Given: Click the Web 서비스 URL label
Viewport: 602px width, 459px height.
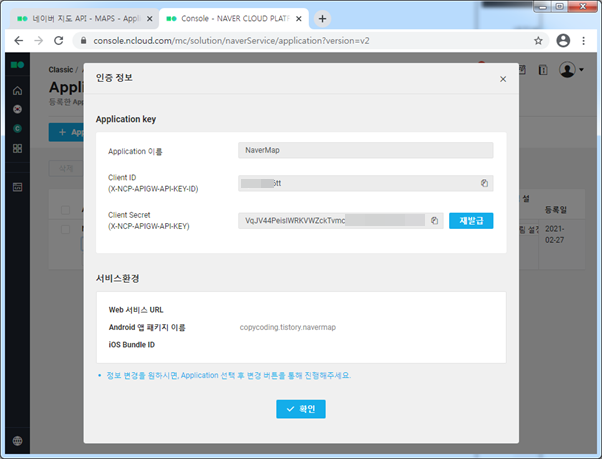Looking at the screenshot, I should click(x=136, y=310).
